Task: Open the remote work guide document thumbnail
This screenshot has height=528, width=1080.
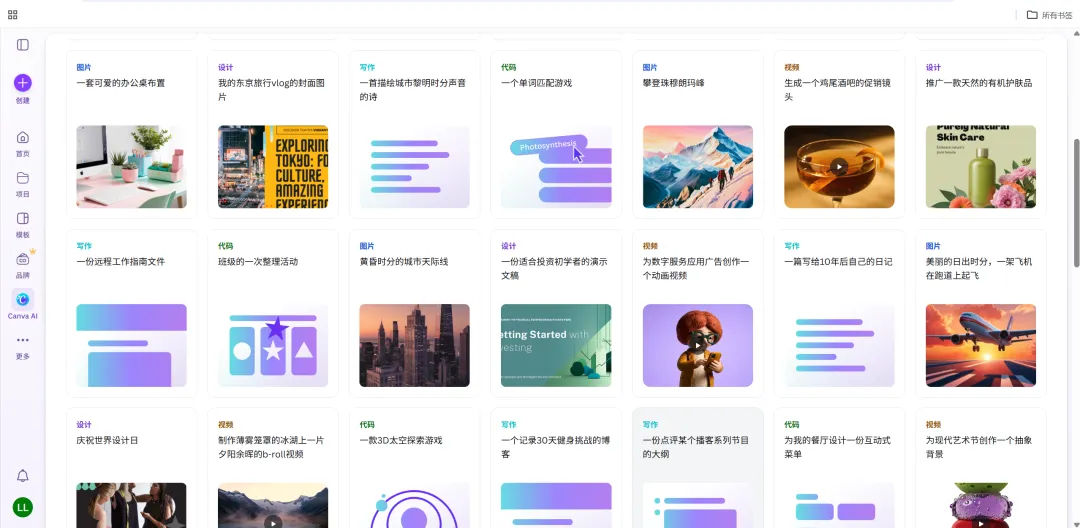Action: click(132, 346)
